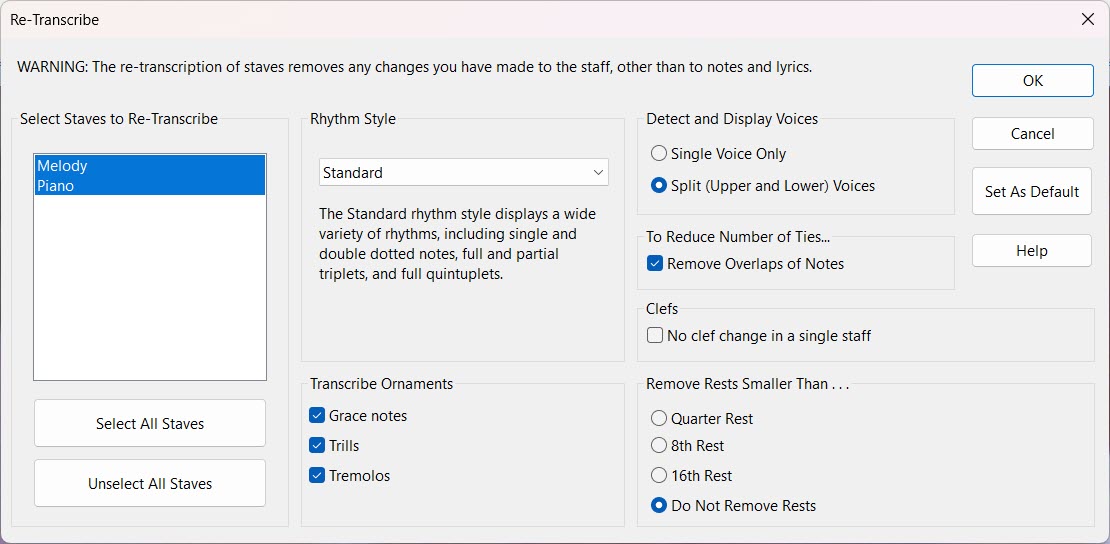The width and height of the screenshot is (1110, 544).
Task: Pick the 16th Rest option
Action: [x=659, y=476]
